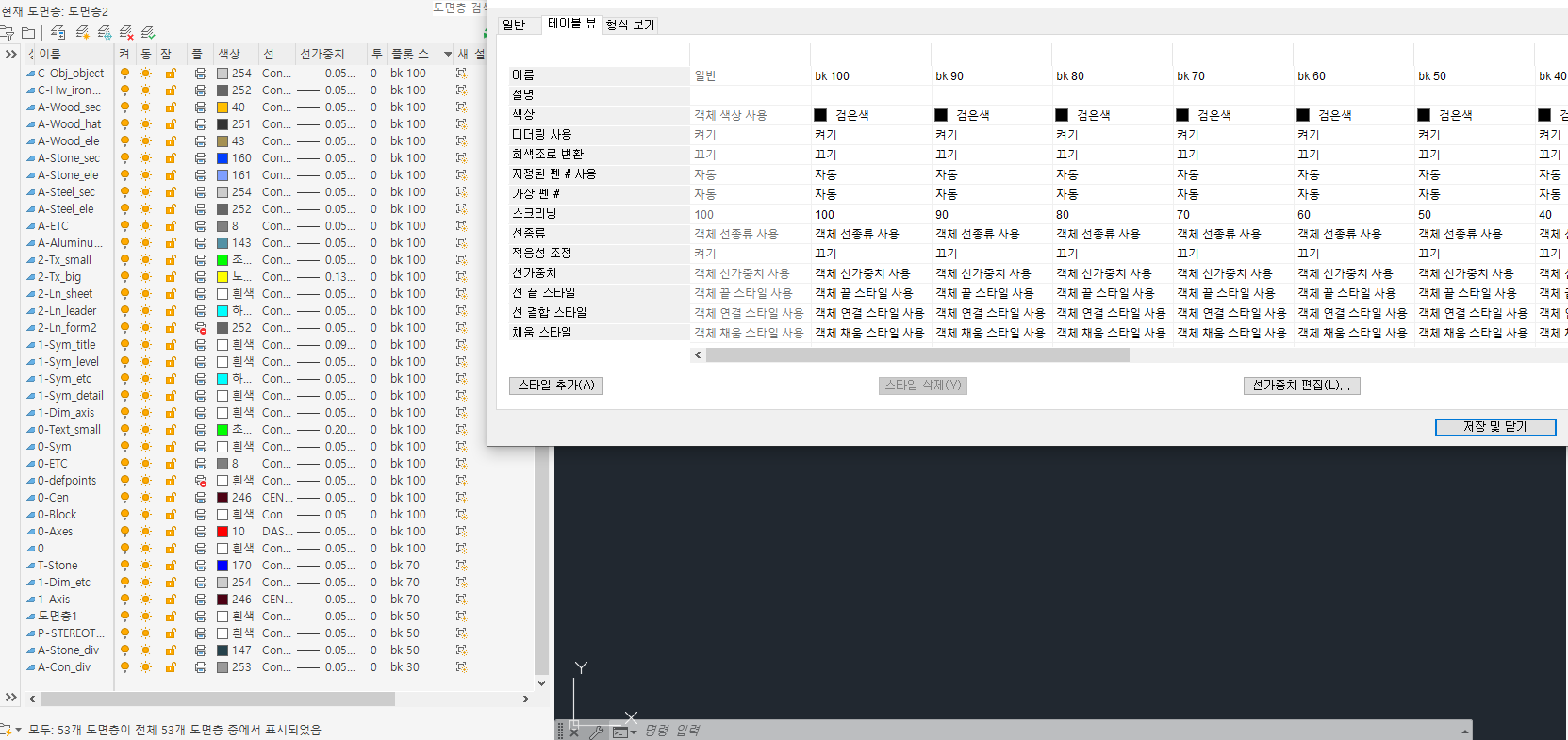Image resolution: width=1568 pixels, height=740 pixels.
Task: Toggle on/off bulb for 0-Axes layer
Action: tap(124, 532)
